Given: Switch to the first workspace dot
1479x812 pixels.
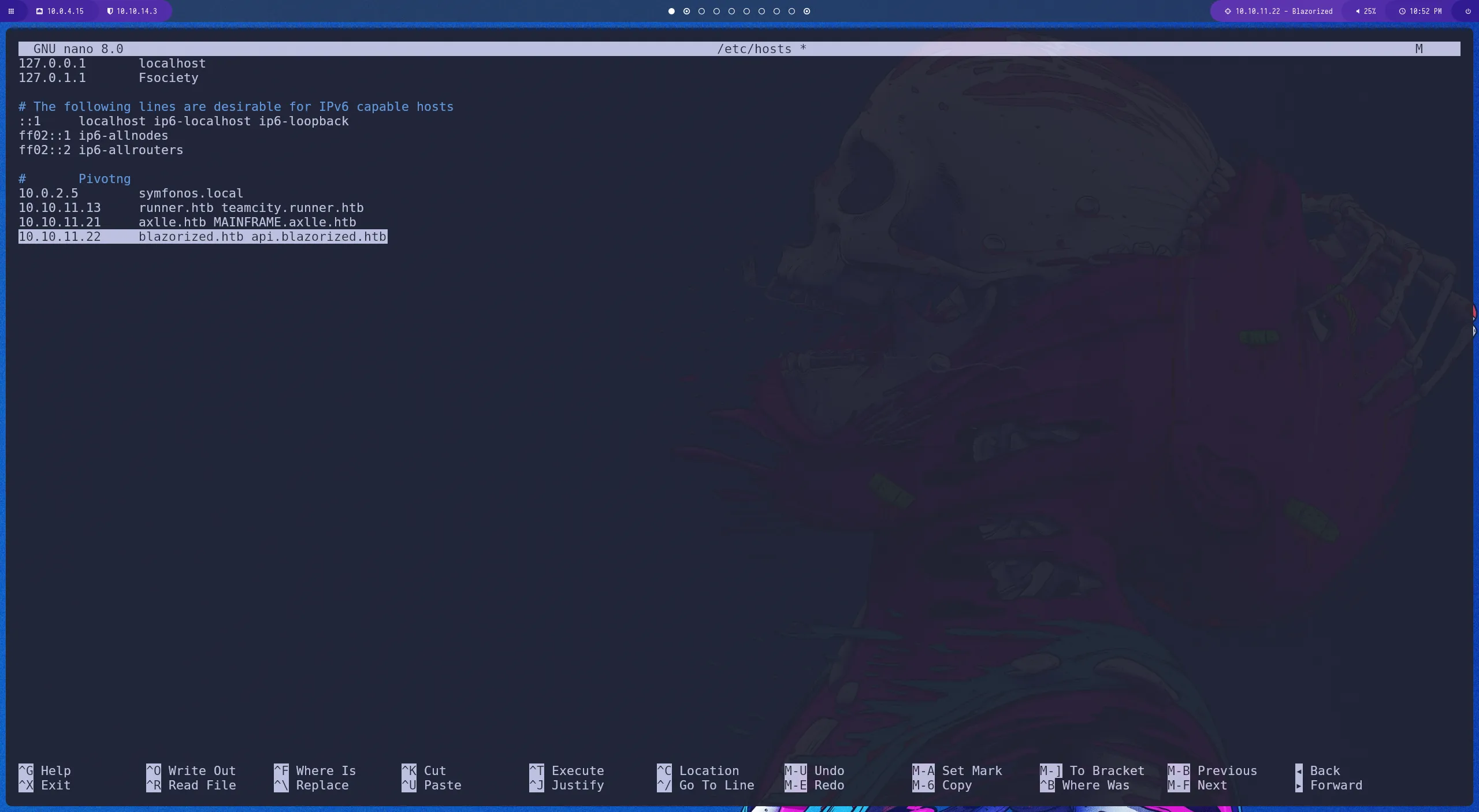Looking at the screenshot, I should (x=671, y=11).
